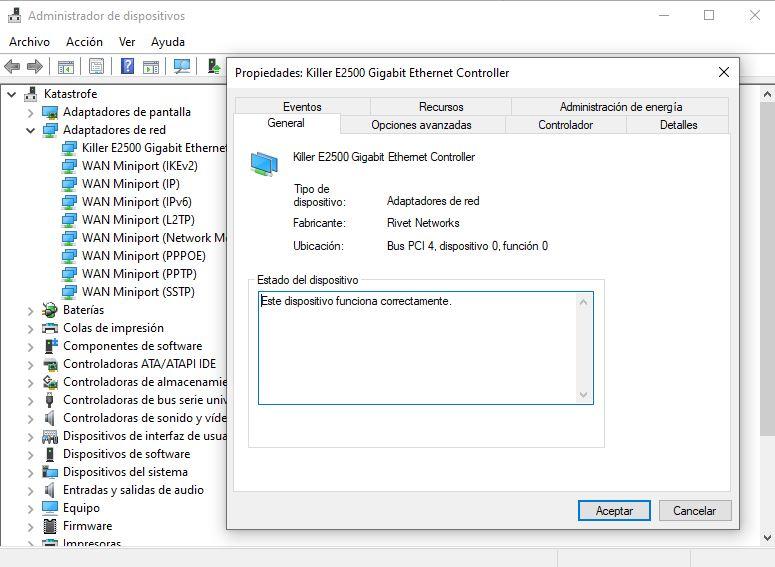Open the Ayuda menu
The image size is (775, 567).
tap(168, 42)
